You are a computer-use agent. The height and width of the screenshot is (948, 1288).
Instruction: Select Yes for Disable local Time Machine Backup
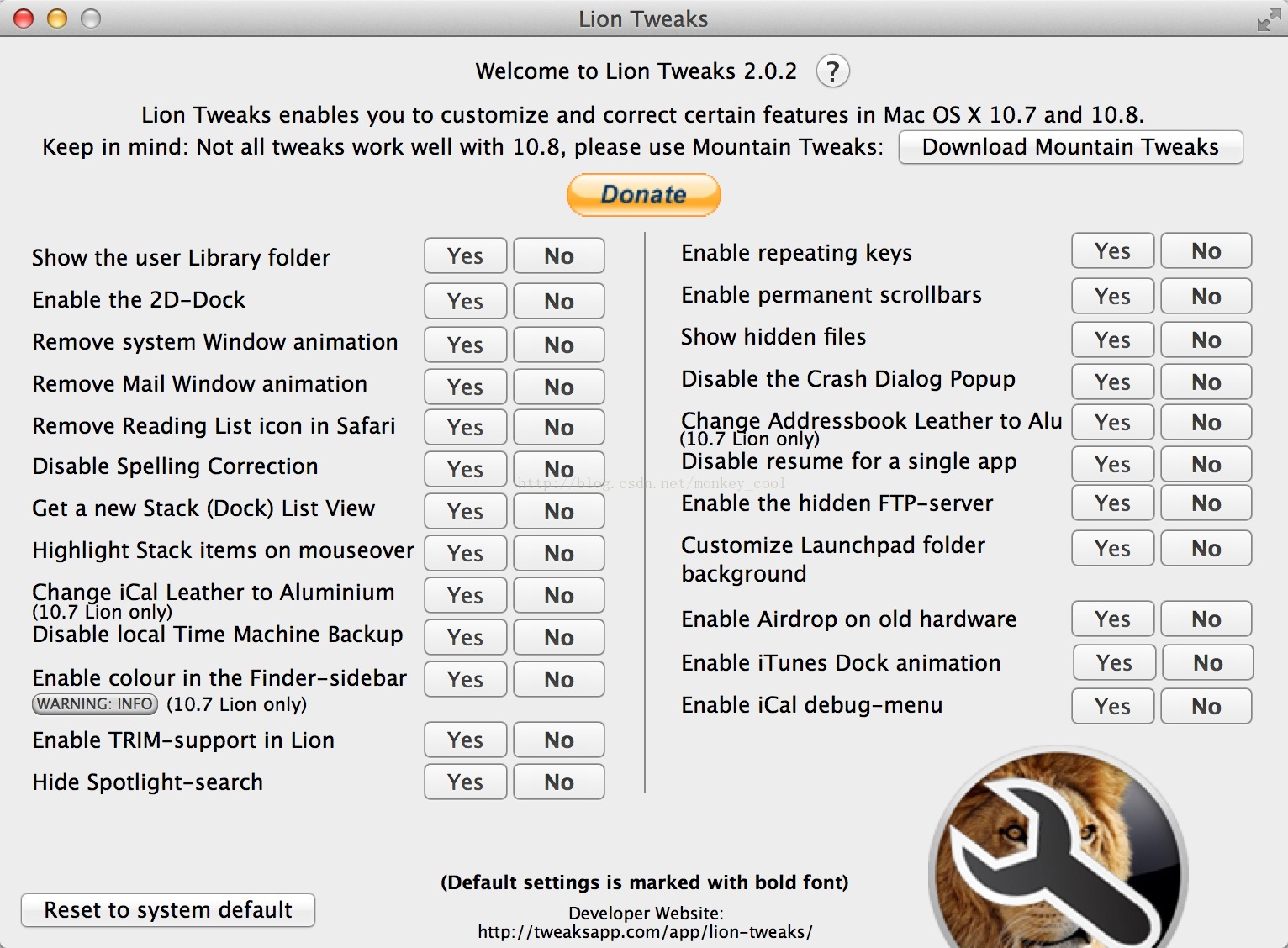point(466,638)
